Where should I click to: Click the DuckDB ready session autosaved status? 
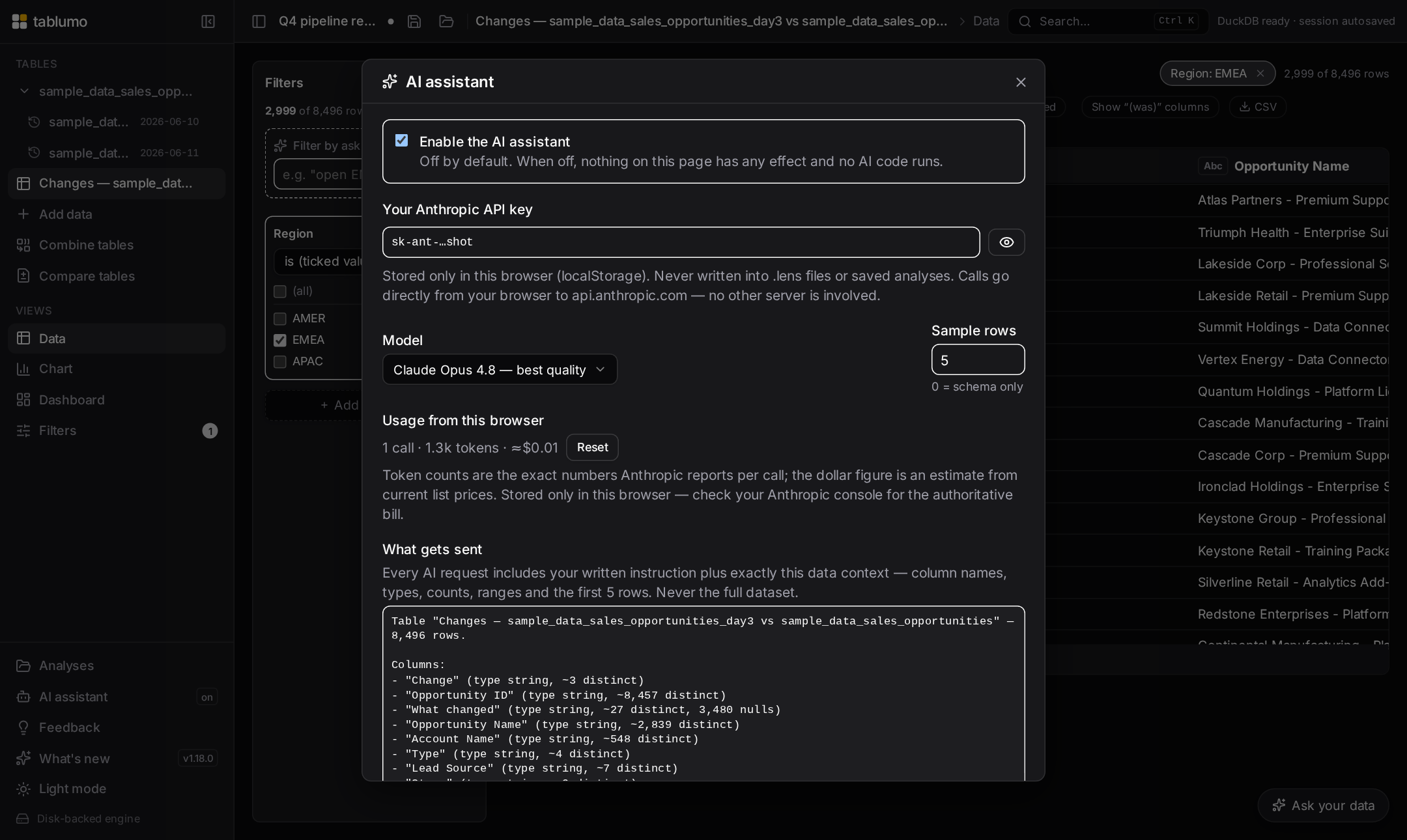tap(1305, 21)
